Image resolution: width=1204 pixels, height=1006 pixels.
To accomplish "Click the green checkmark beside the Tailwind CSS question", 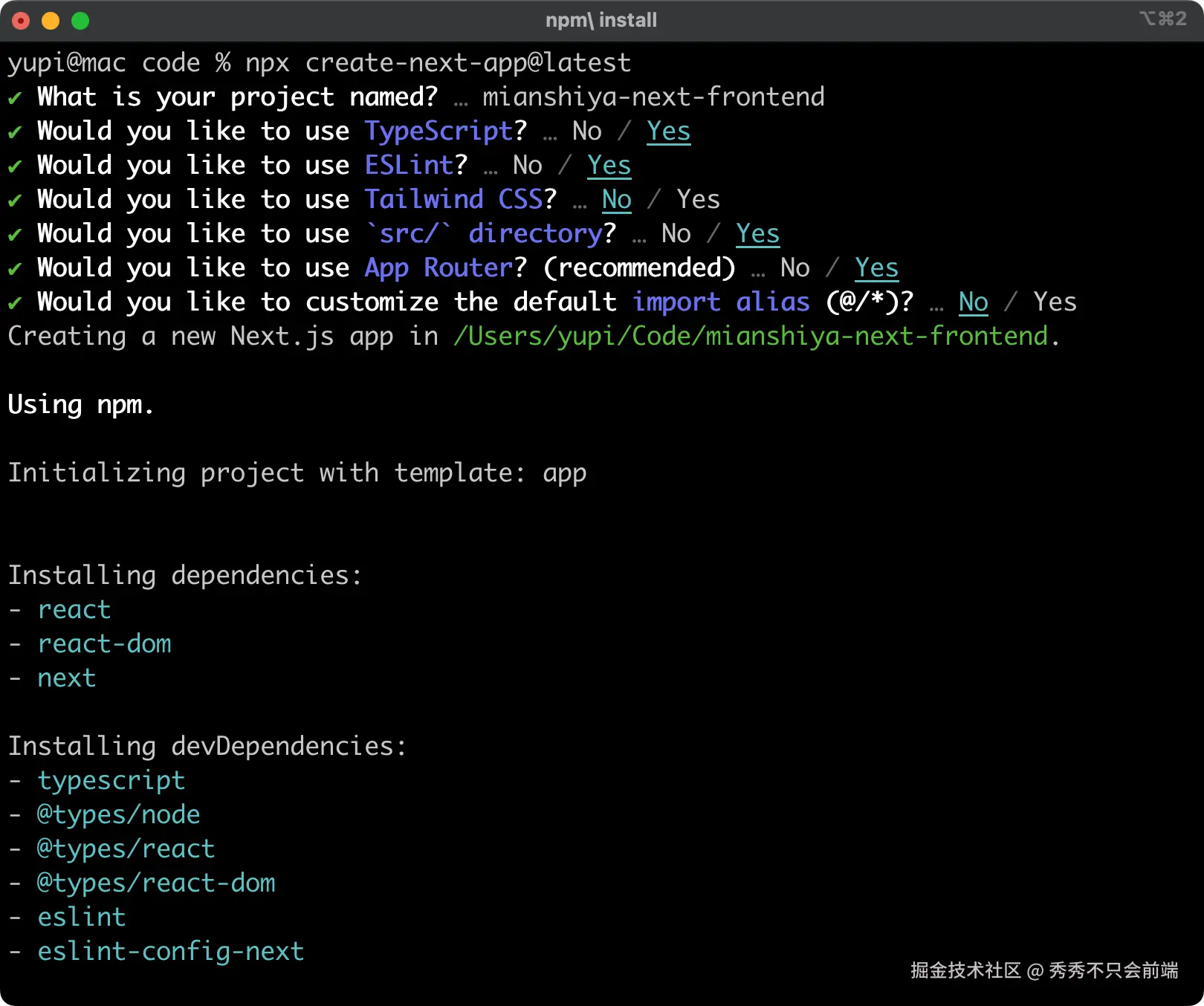I will pyautogui.click(x=15, y=201).
